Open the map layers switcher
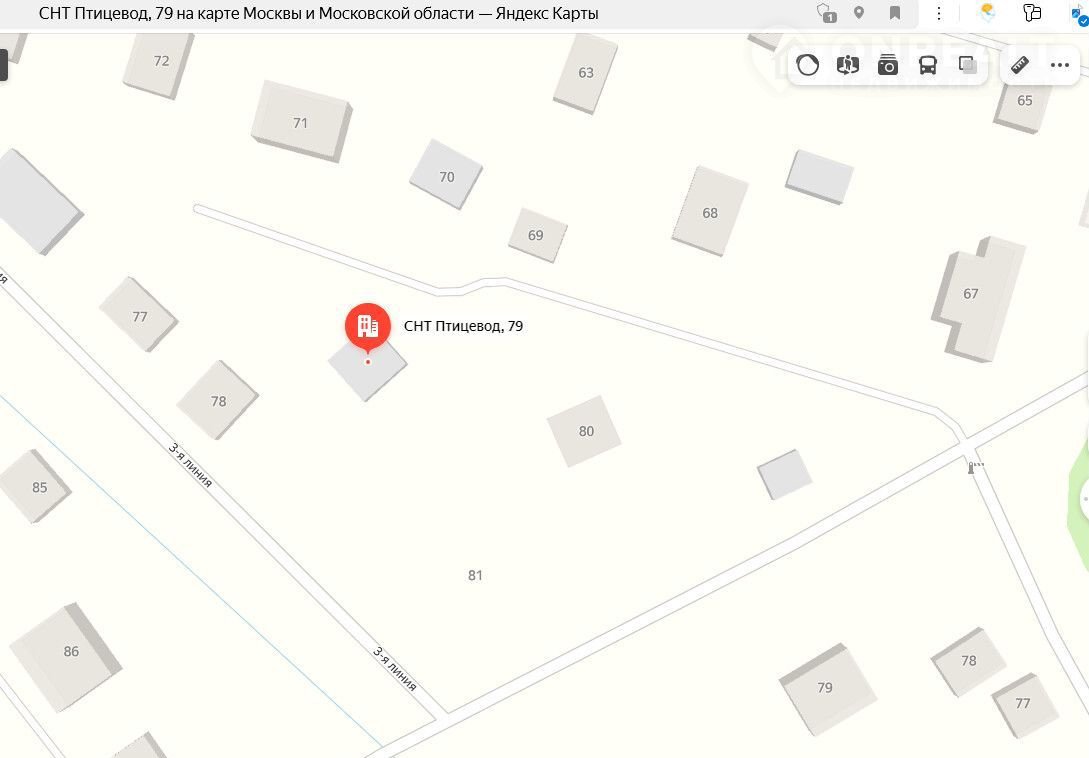Screen dimensions: 1089x758 (x=967, y=65)
